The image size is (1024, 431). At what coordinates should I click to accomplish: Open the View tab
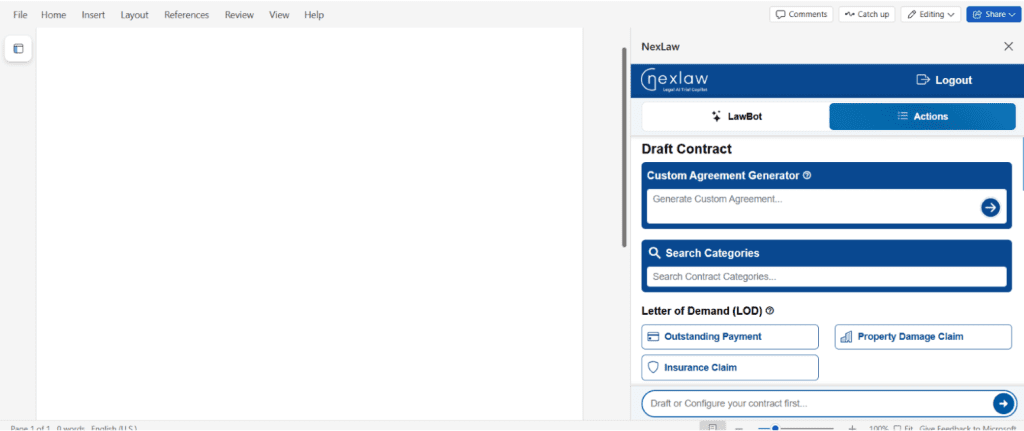pyautogui.click(x=279, y=14)
